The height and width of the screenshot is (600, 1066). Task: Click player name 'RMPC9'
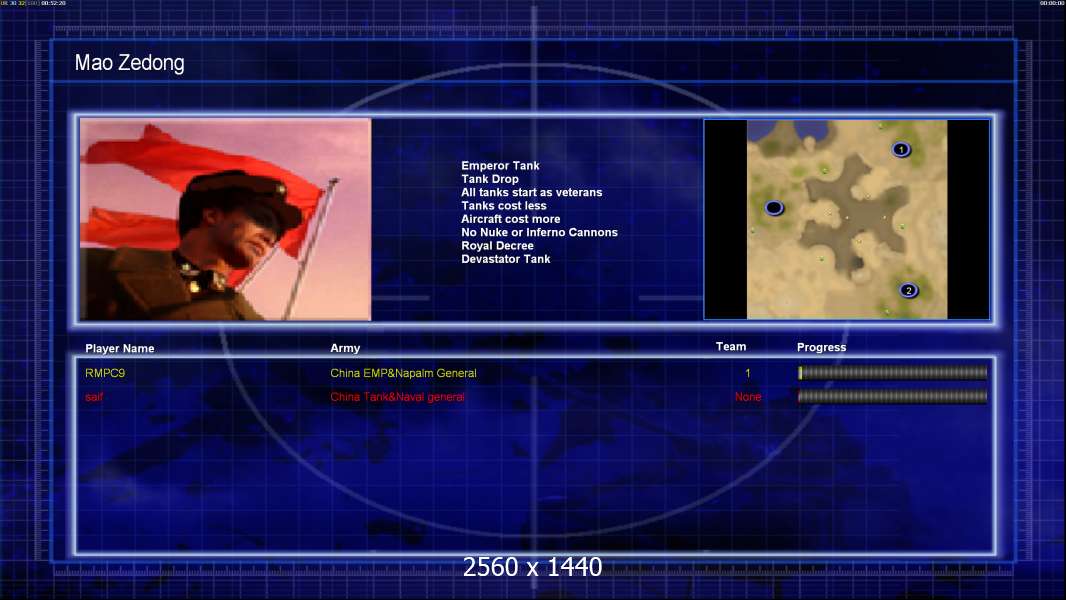click(105, 373)
